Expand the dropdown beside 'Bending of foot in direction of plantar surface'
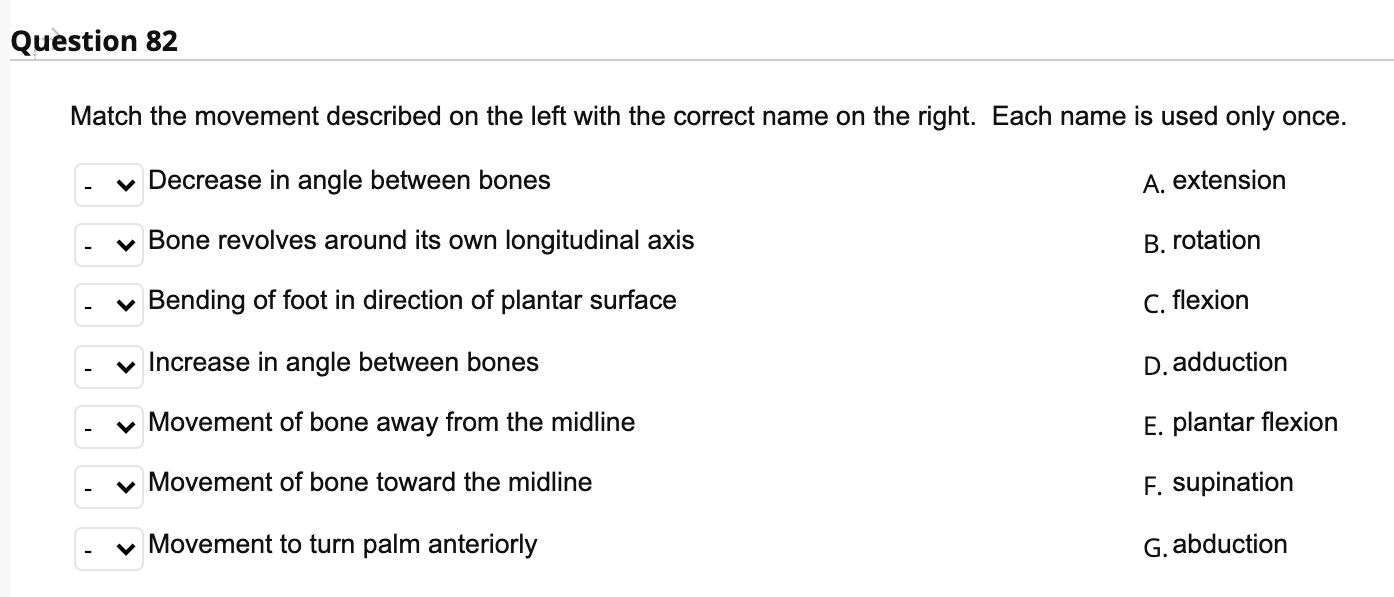This screenshot has width=1394, height=597. click(x=108, y=304)
